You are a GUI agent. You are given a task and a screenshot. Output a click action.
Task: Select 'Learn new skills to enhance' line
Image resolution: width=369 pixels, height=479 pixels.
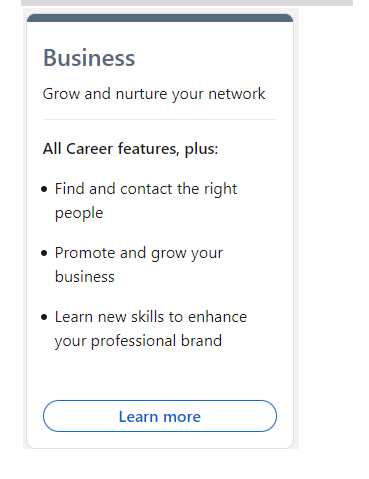point(151,317)
